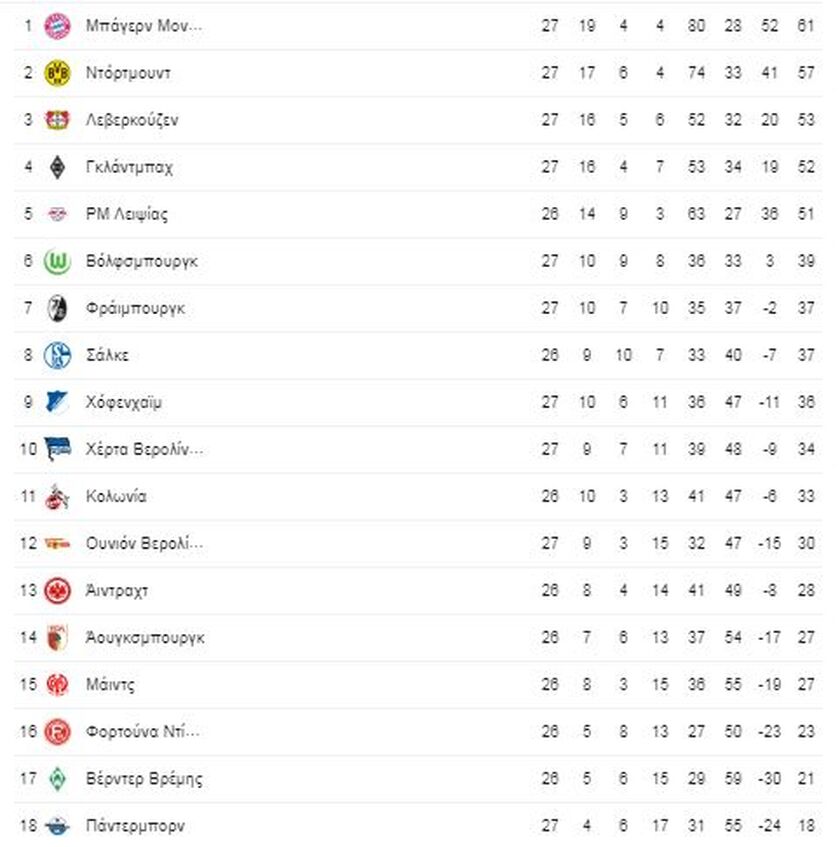Open the Ντόρτμουντ team link
Screen dimensions: 840x847
click(128, 73)
